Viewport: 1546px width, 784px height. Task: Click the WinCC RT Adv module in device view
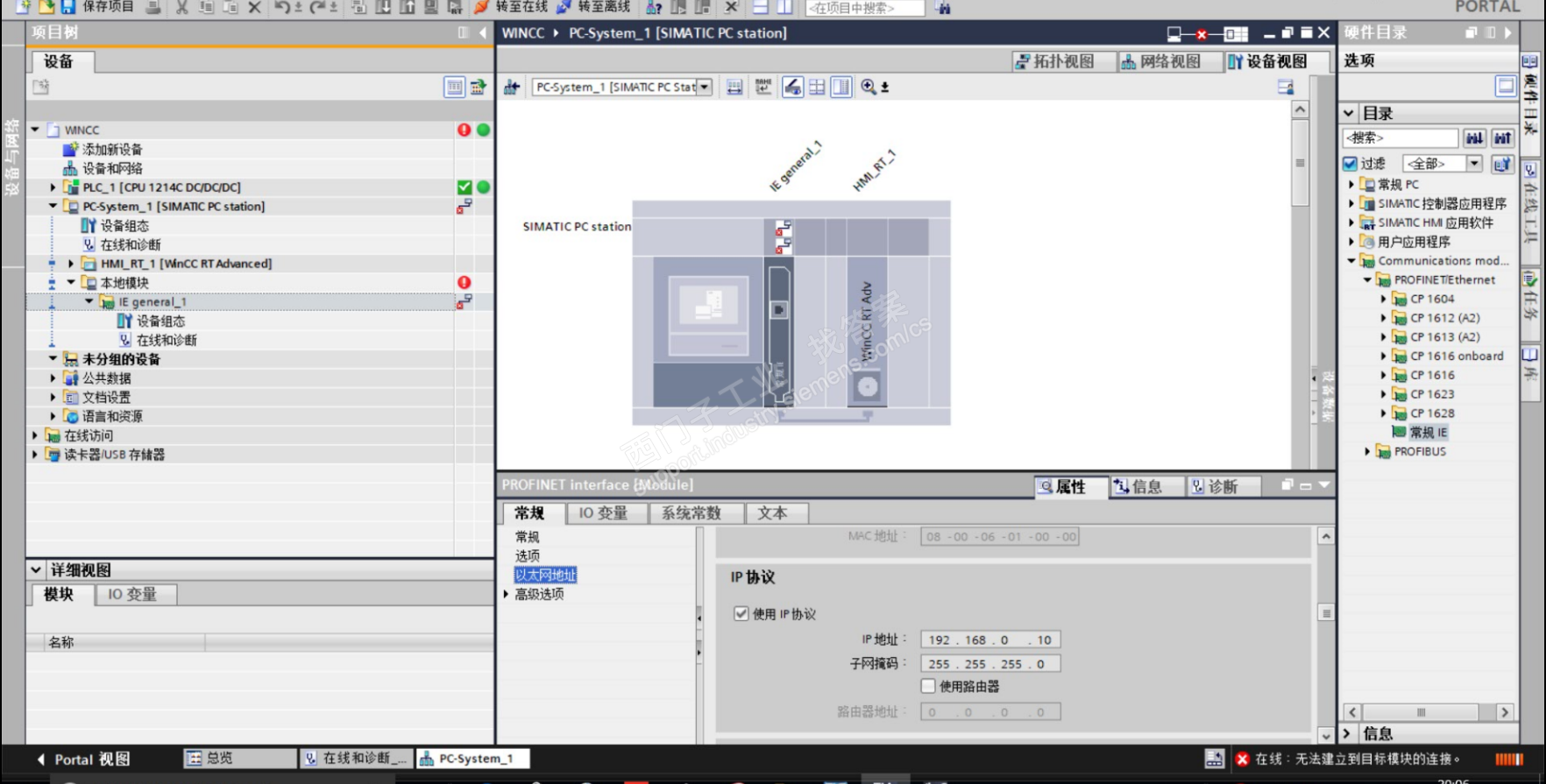coord(867,331)
